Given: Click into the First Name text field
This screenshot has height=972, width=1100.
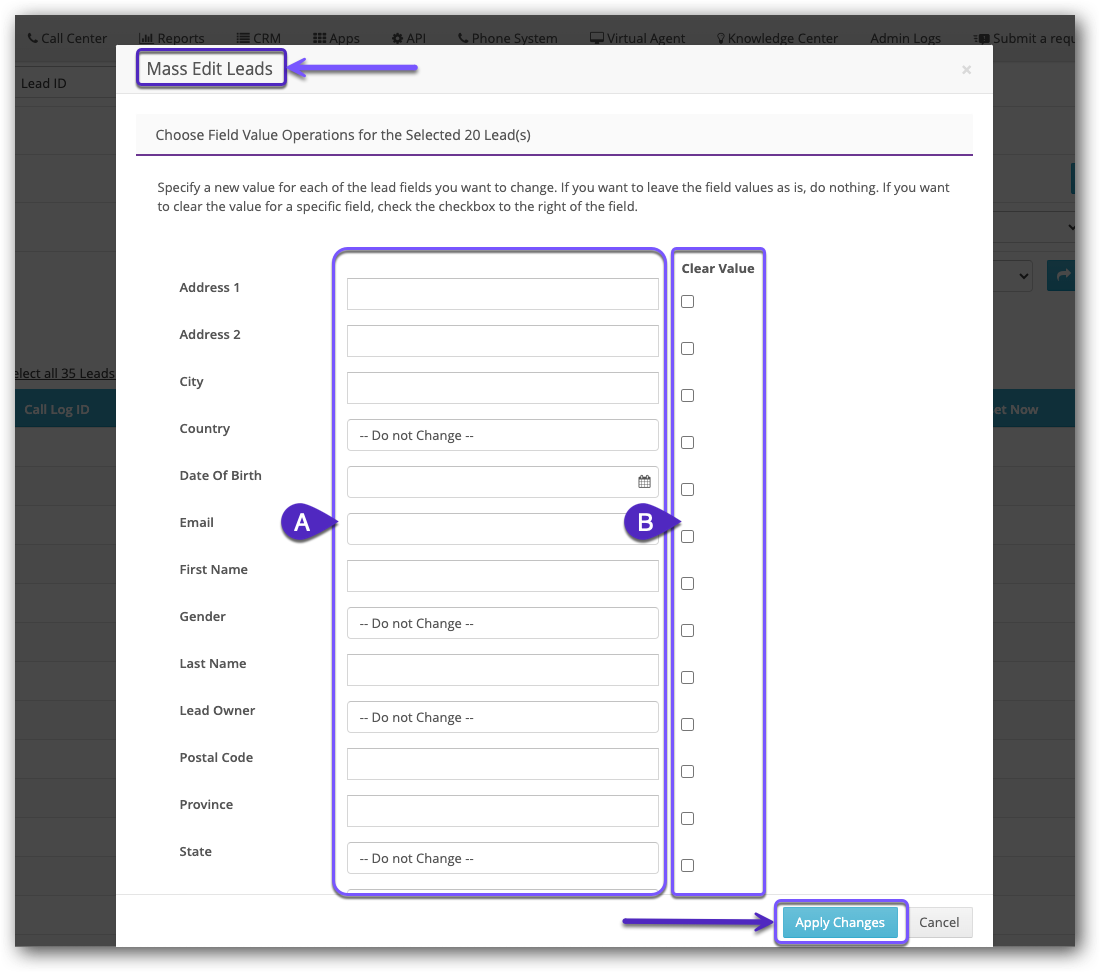Looking at the screenshot, I should pos(502,577).
